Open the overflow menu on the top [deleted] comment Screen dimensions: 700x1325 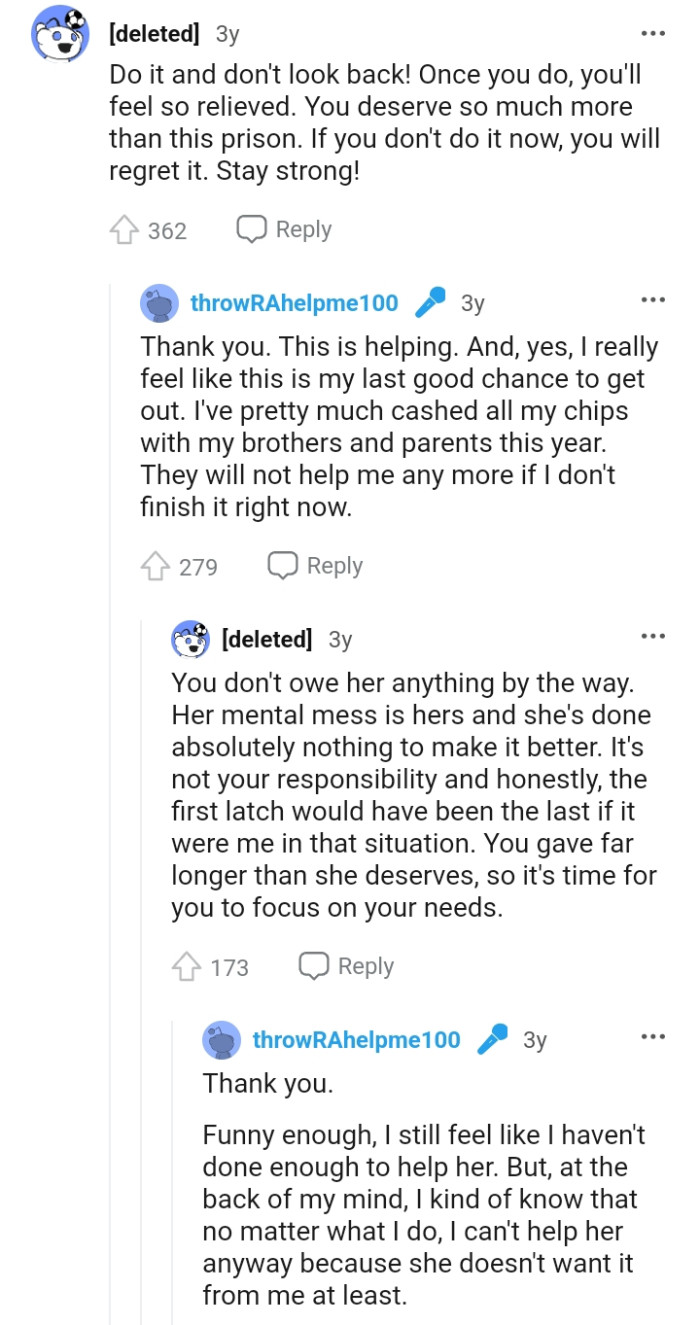(652, 33)
